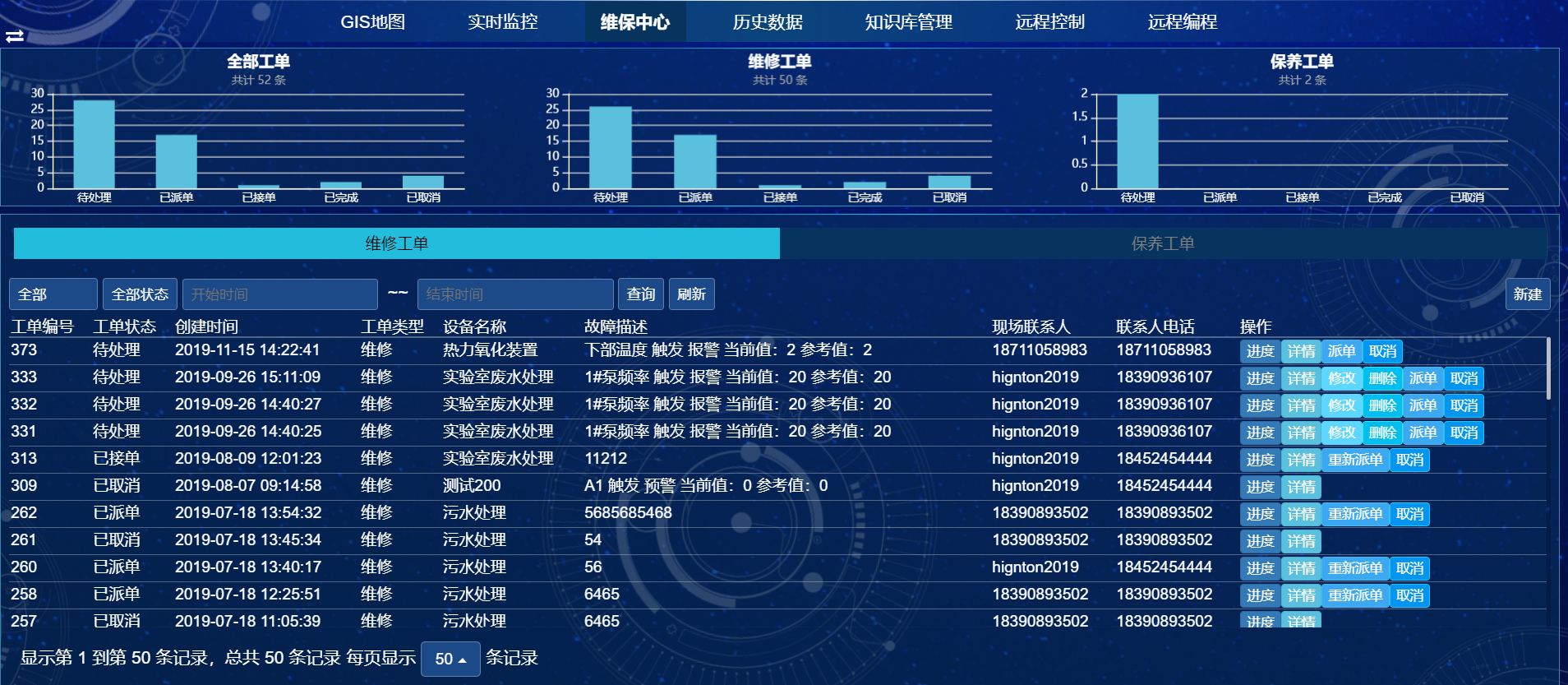This screenshot has height=685, width=1568.
Task: Go to 知识库管理
Action: [x=909, y=22]
